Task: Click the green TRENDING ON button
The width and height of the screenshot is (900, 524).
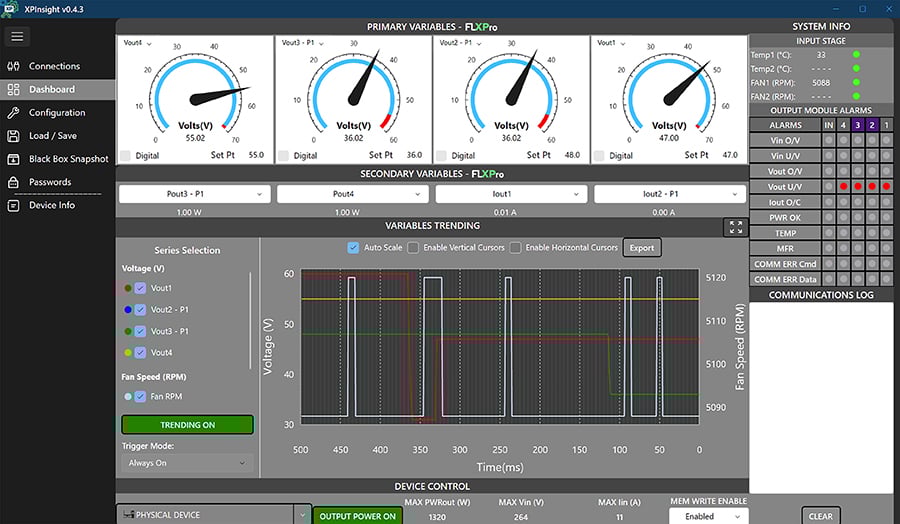Action: point(188,425)
